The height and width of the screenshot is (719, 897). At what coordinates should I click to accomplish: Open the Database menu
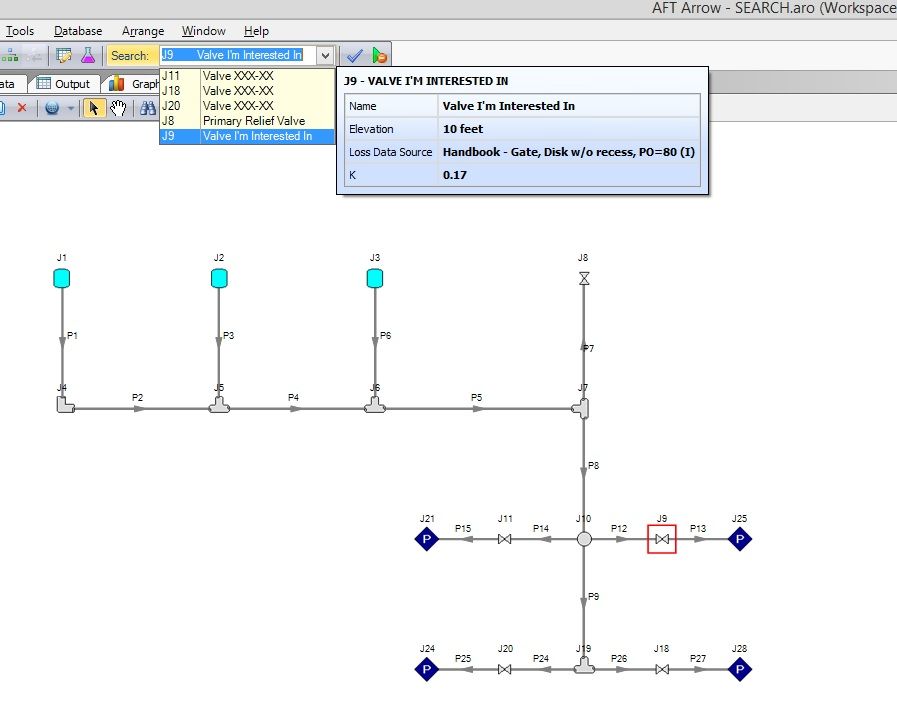coord(78,31)
